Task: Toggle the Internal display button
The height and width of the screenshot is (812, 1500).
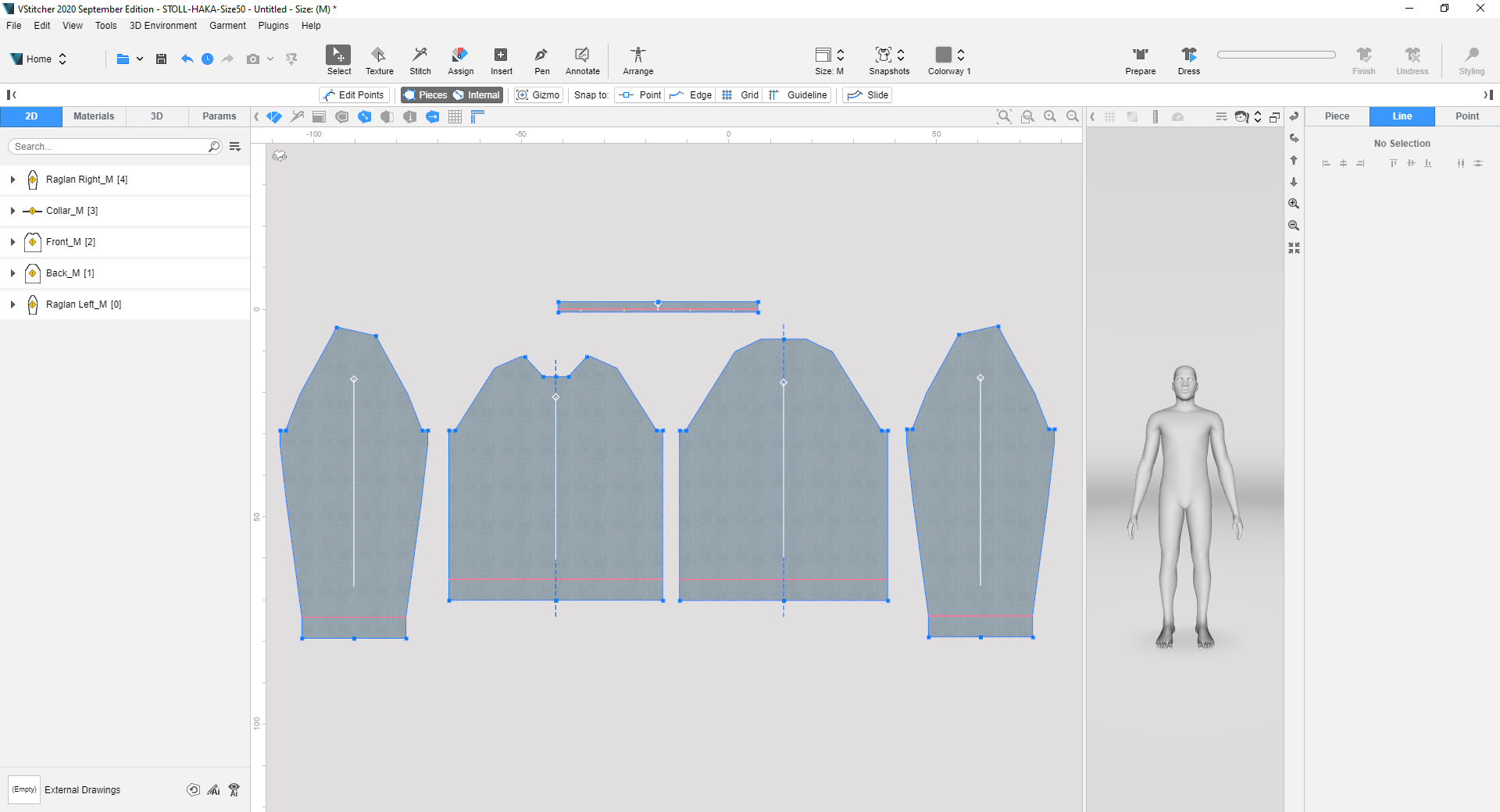Action: click(x=478, y=94)
